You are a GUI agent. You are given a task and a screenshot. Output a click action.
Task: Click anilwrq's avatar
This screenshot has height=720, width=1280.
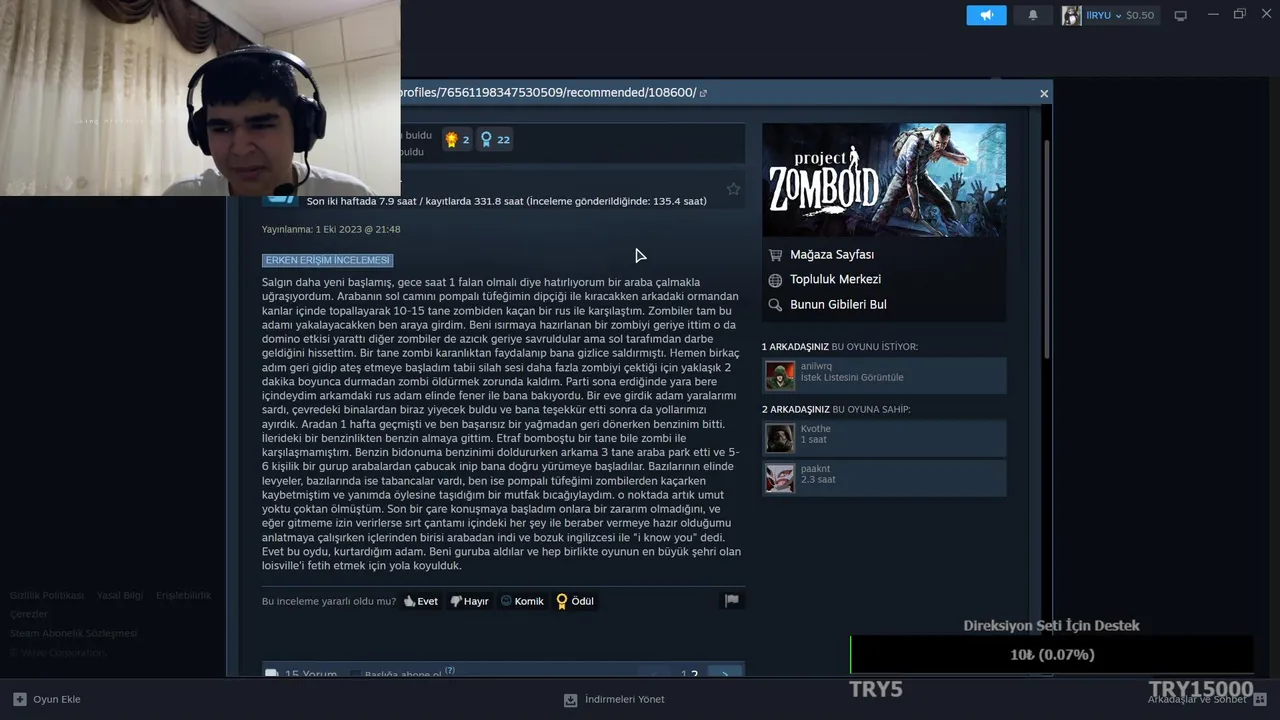point(780,376)
